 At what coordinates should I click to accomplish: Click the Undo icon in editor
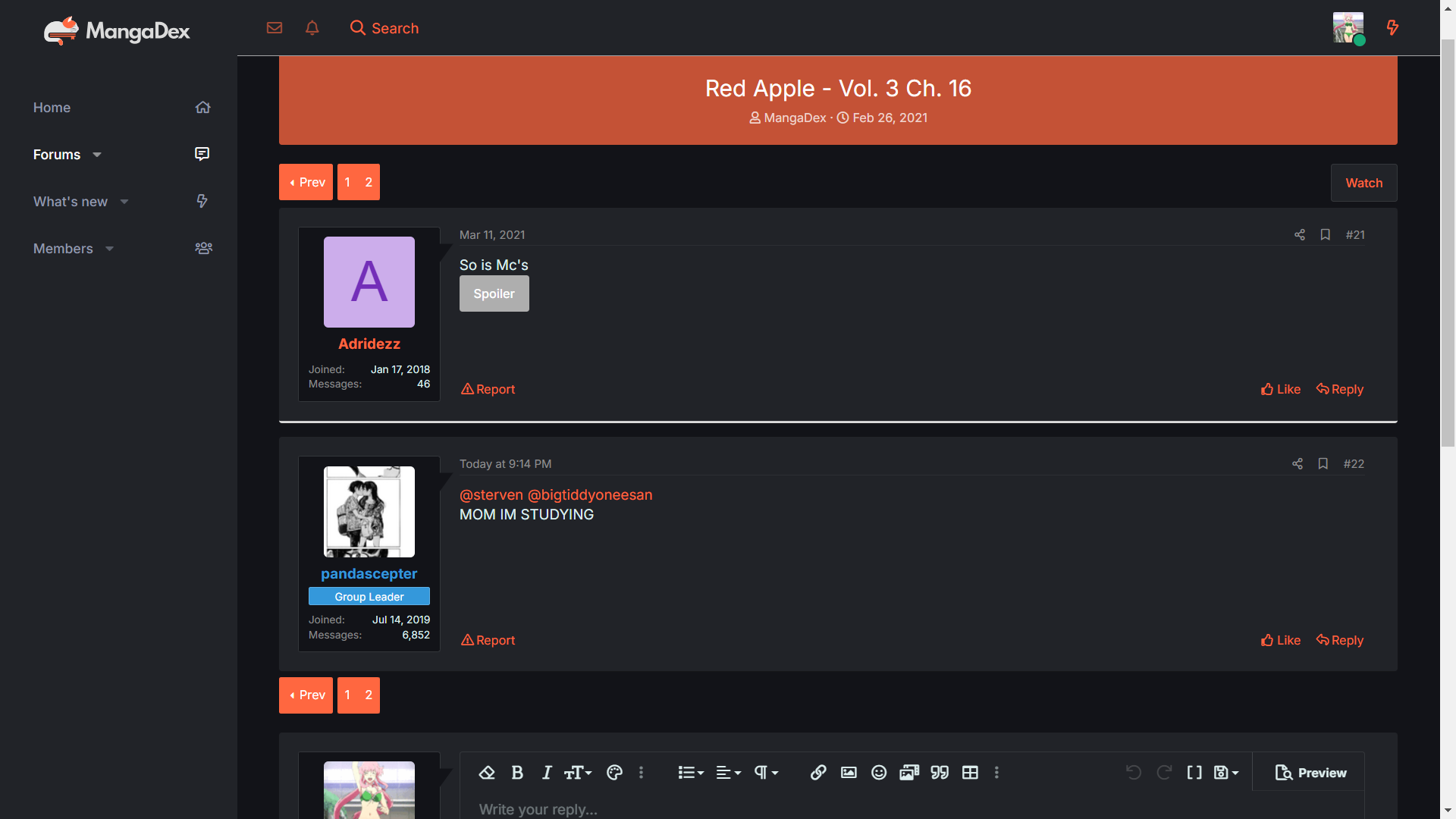pos(1134,773)
